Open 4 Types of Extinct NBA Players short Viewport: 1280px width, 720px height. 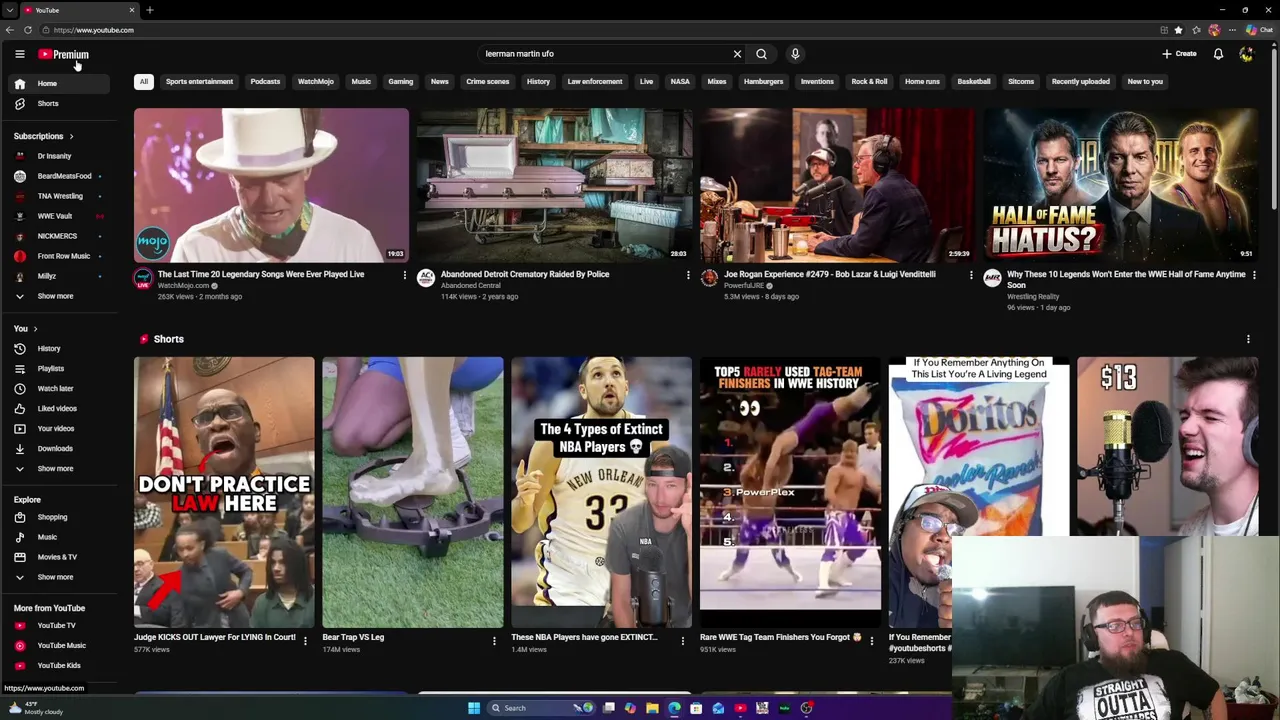[601, 492]
